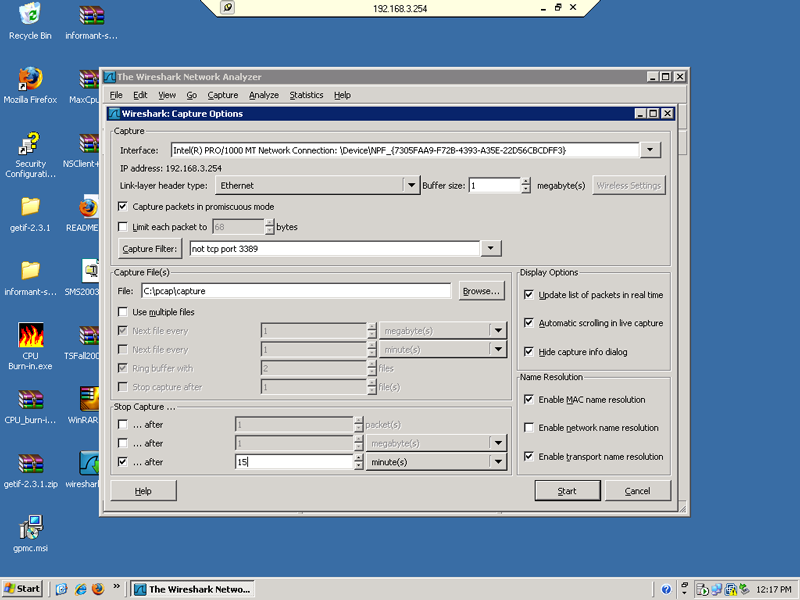This screenshot has height=600, width=800.
Task: Open the Go menu
Action: 191,95
